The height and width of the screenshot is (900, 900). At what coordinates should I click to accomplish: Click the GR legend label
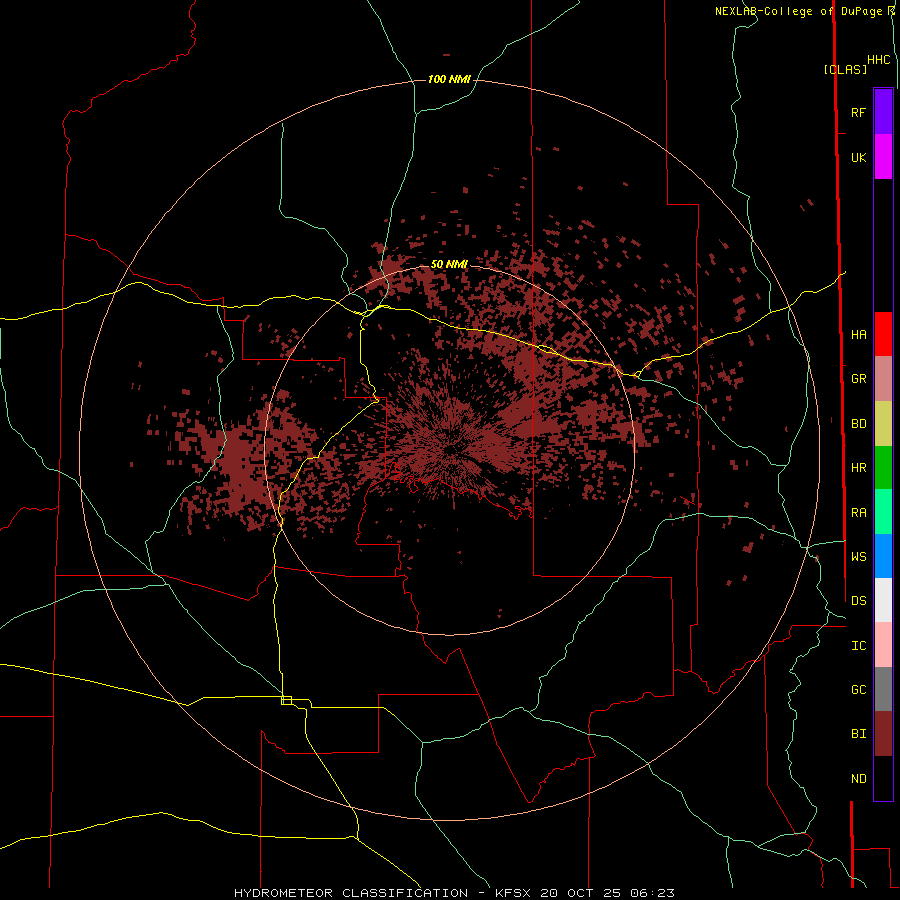[858, 379]
